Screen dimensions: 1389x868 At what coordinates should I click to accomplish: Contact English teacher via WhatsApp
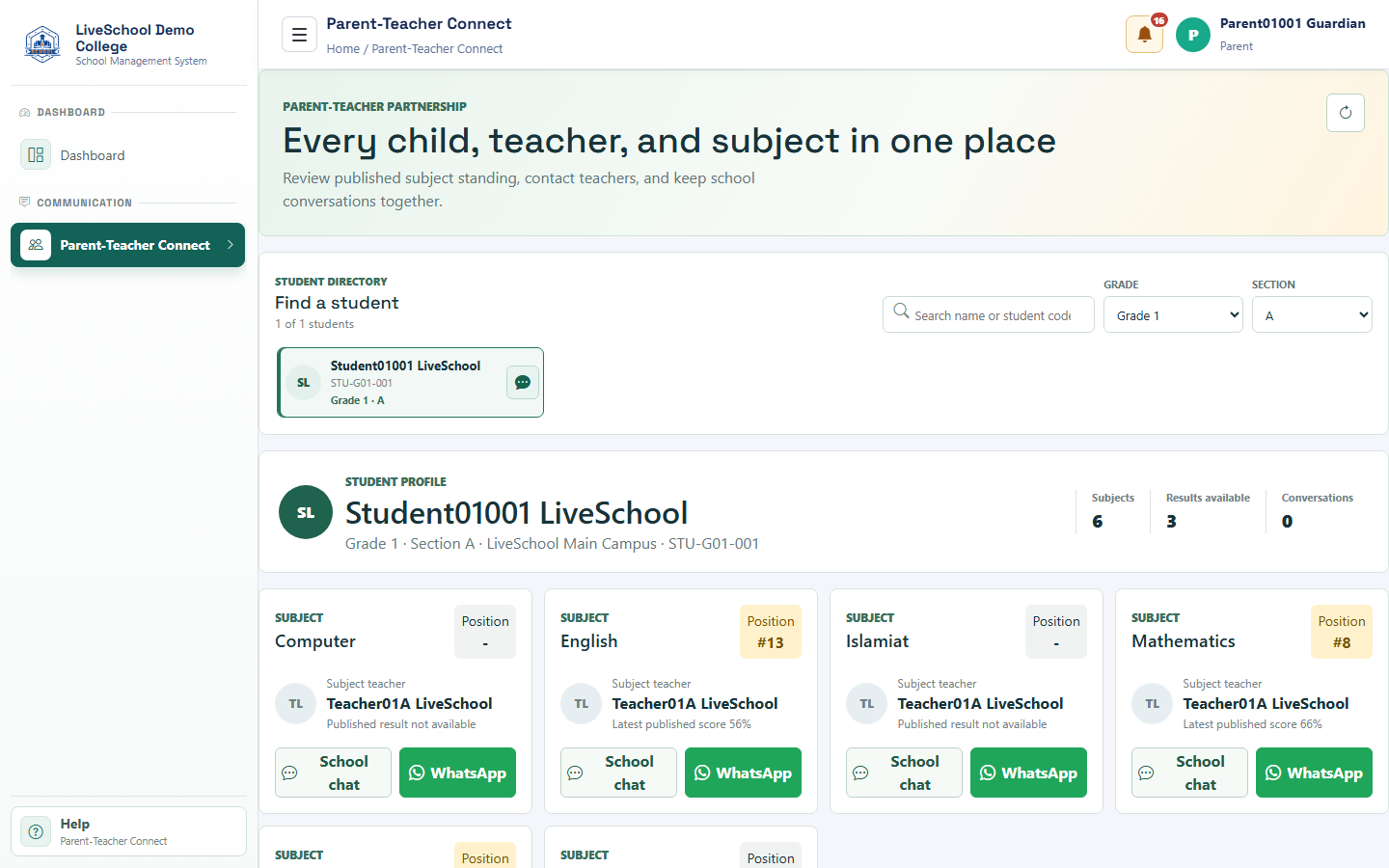click(x=743, y=773)
